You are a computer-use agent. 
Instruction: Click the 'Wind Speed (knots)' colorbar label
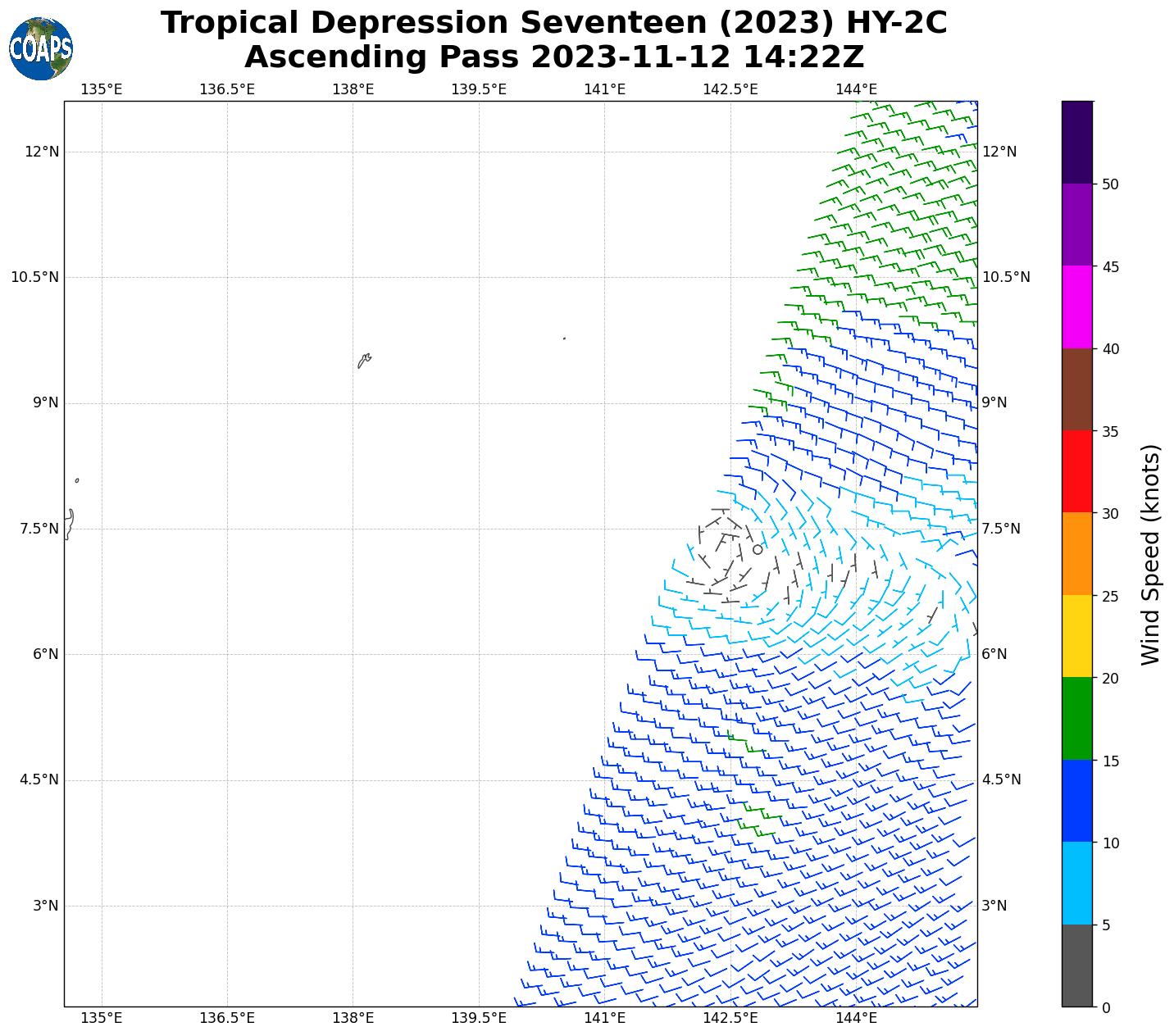[1151, 554]
